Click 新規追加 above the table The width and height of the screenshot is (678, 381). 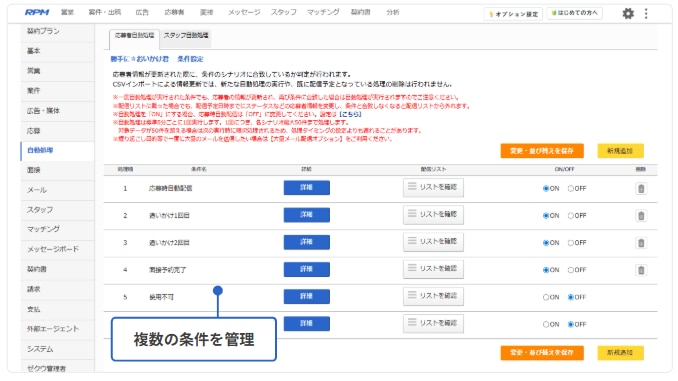click(620, 151)
